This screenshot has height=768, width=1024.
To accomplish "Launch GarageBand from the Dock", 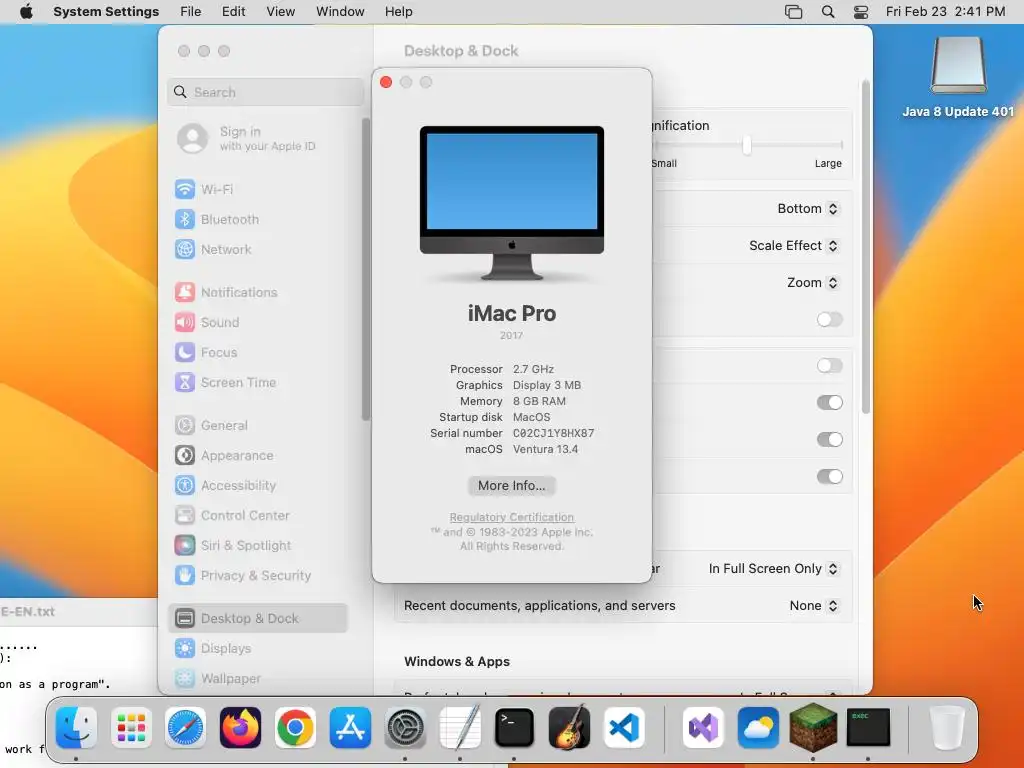I will coord(569,728).
